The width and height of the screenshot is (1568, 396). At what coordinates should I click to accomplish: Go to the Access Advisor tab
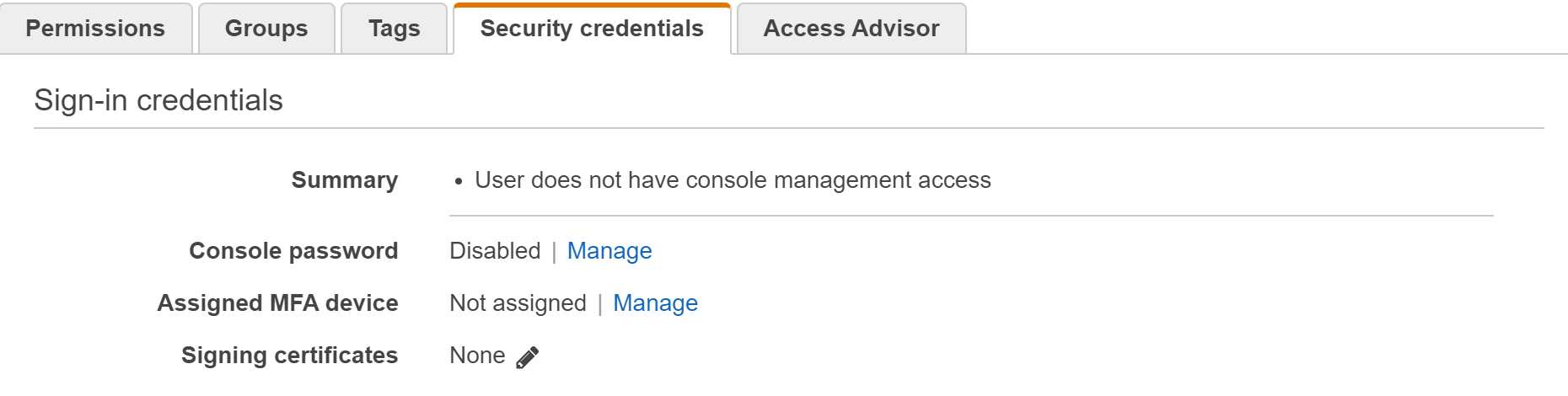[x=851, y=29]
